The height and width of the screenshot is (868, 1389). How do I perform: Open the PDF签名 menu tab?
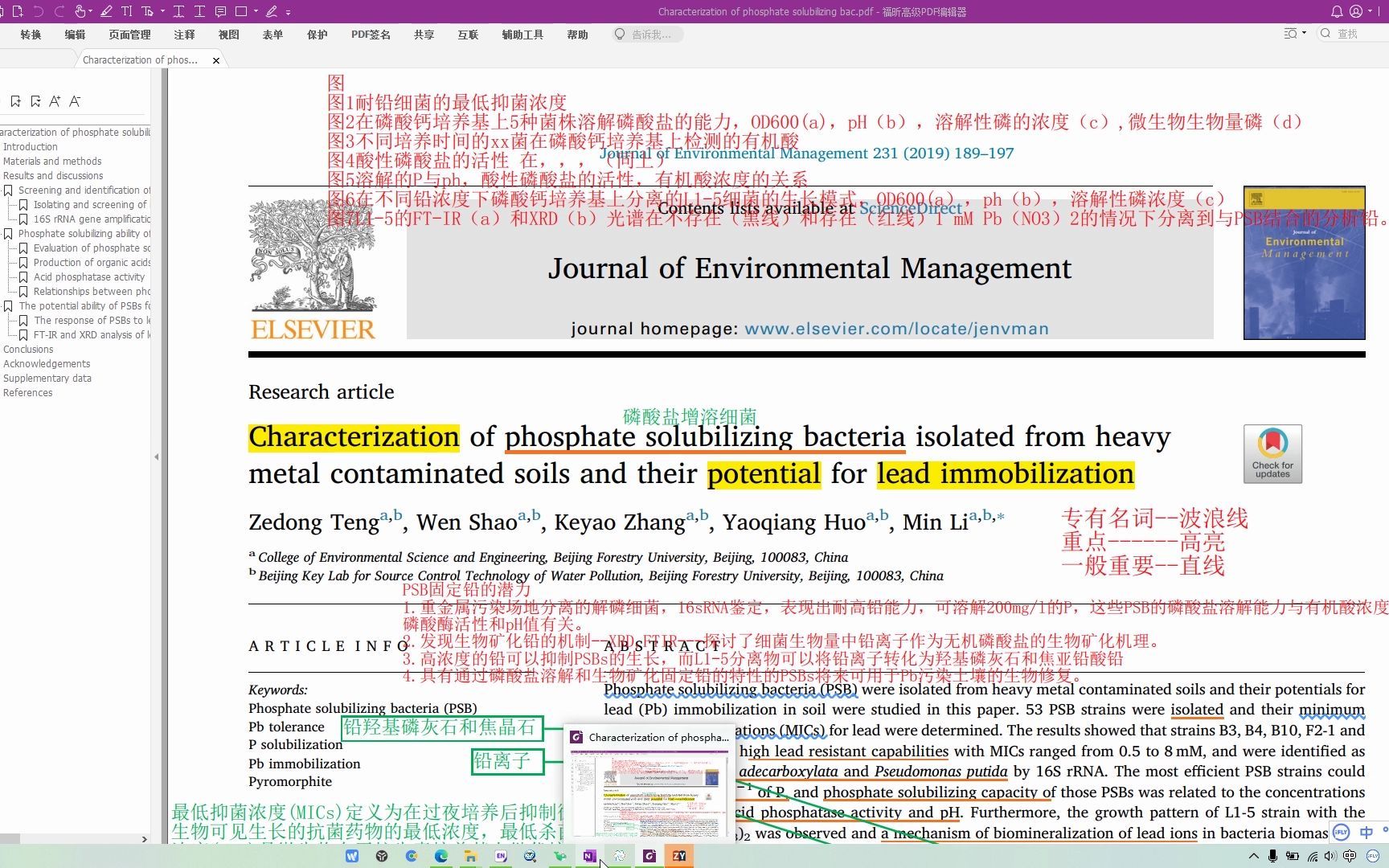tap(371, 35)
